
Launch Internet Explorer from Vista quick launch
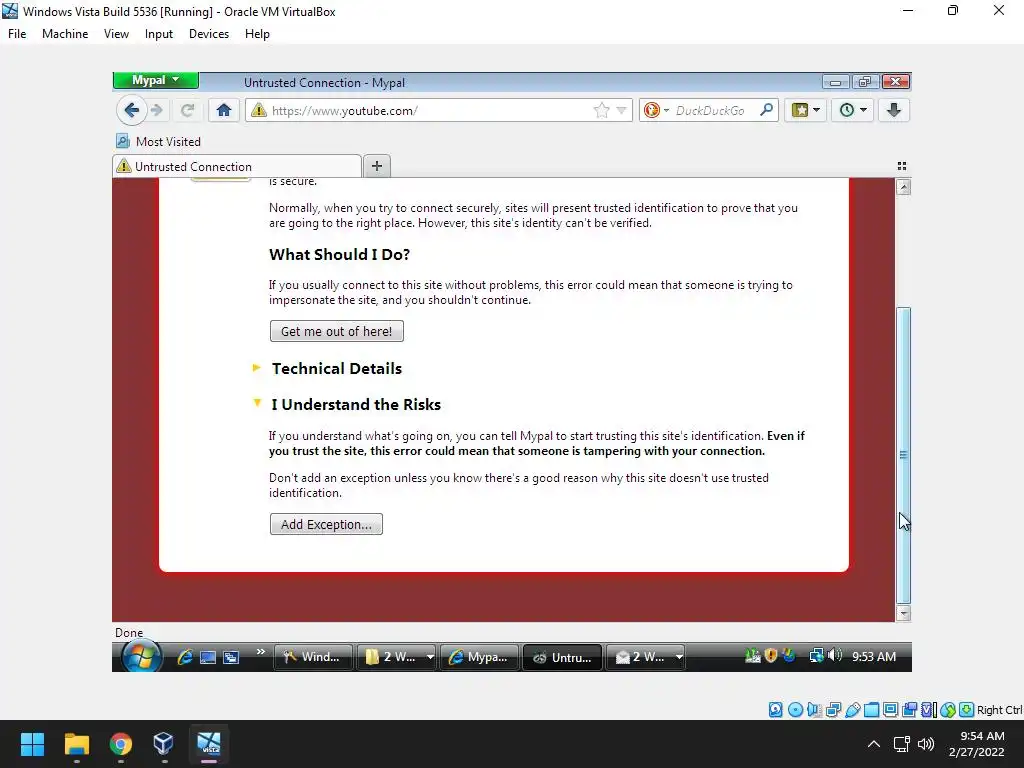pos(185,657)
